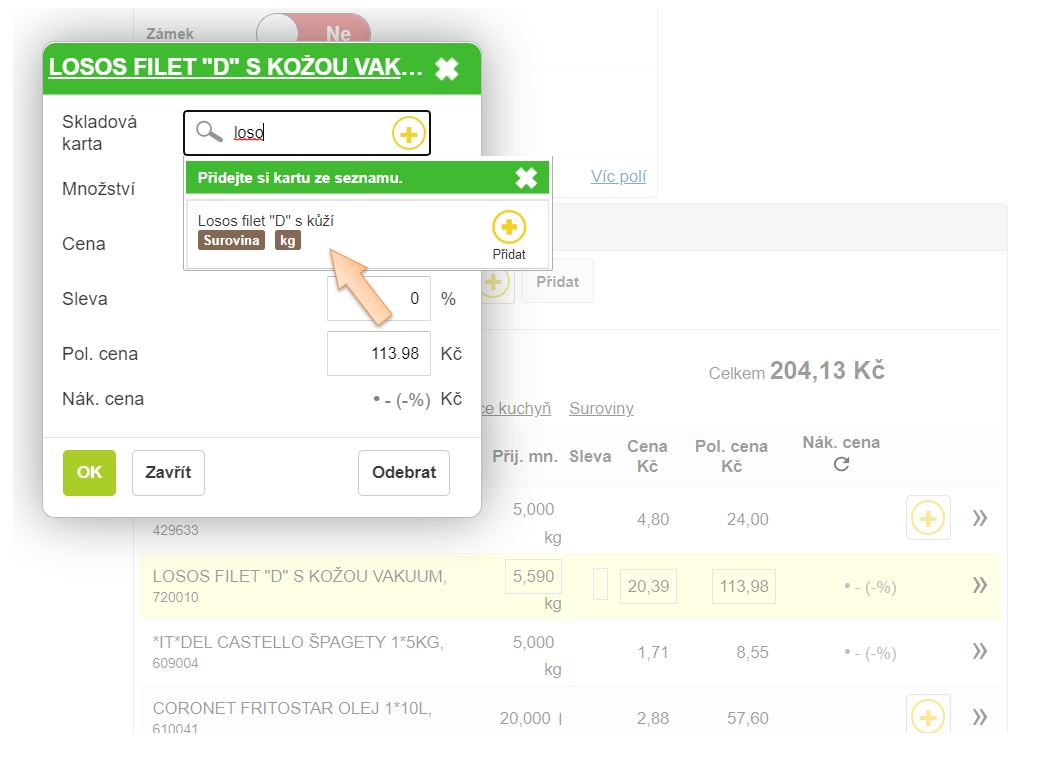Click the Odebrat button
This screenshot has height=779, width=1058.
(x=404, y=472)
